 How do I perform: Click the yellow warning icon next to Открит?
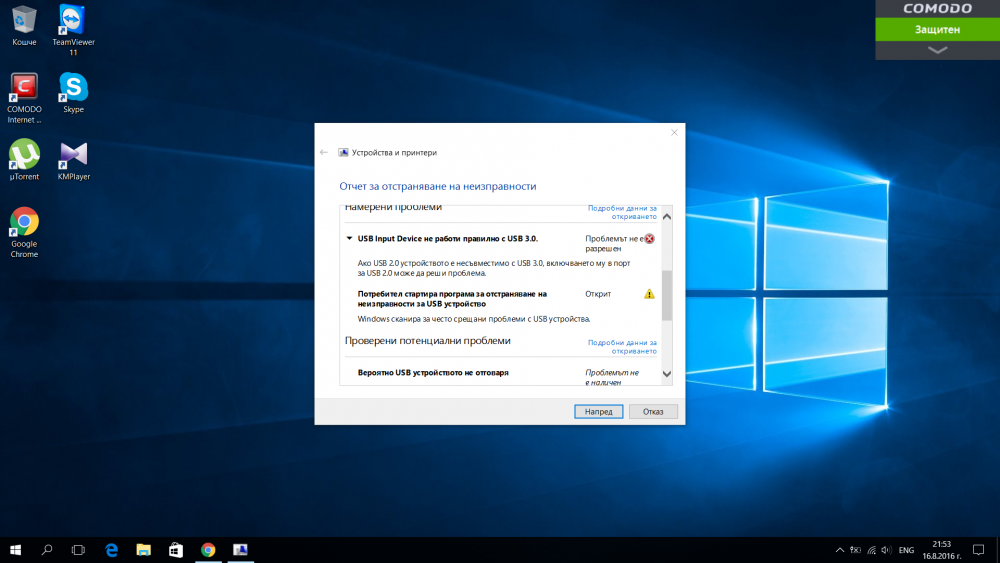tap(649, 294)
